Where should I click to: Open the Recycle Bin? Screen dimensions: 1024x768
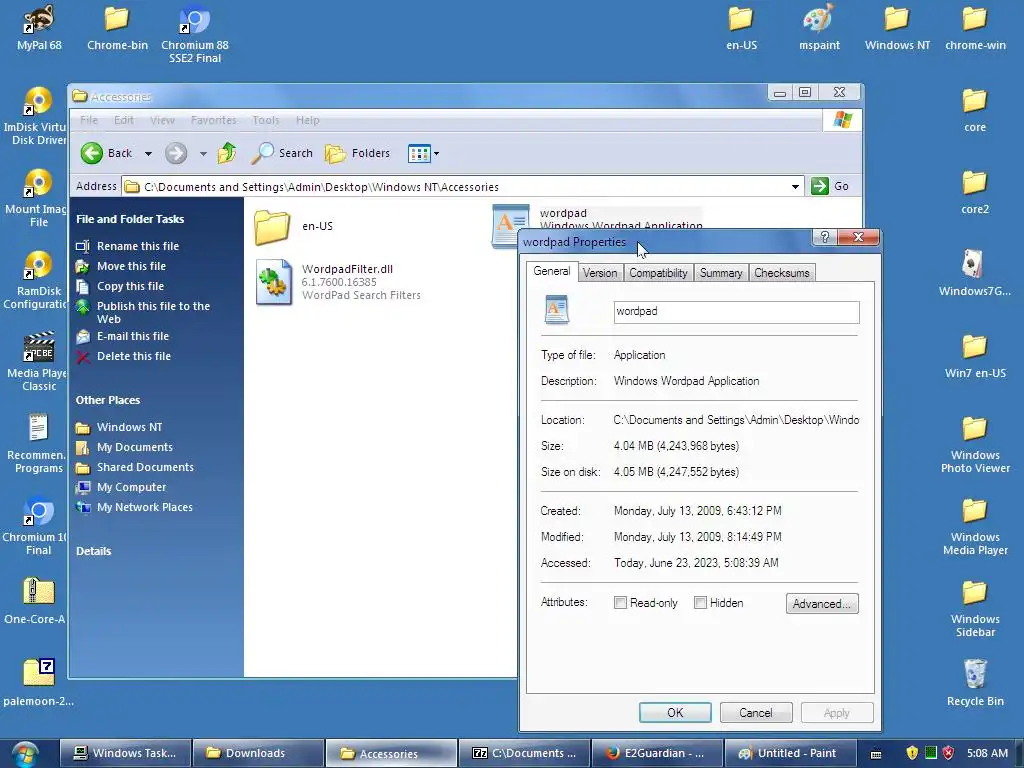974,684
